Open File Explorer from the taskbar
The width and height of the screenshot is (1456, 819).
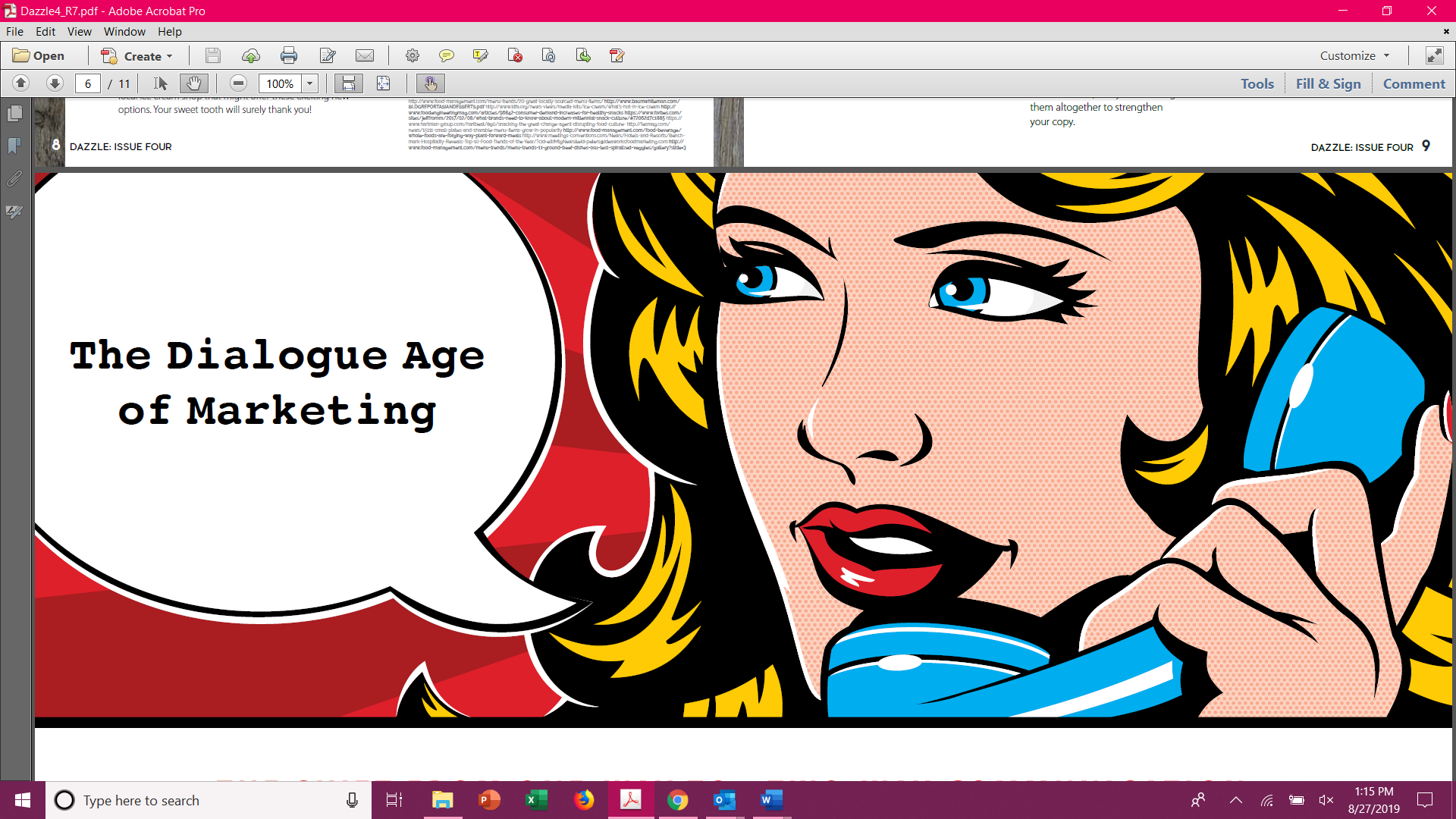coord(442,800)
